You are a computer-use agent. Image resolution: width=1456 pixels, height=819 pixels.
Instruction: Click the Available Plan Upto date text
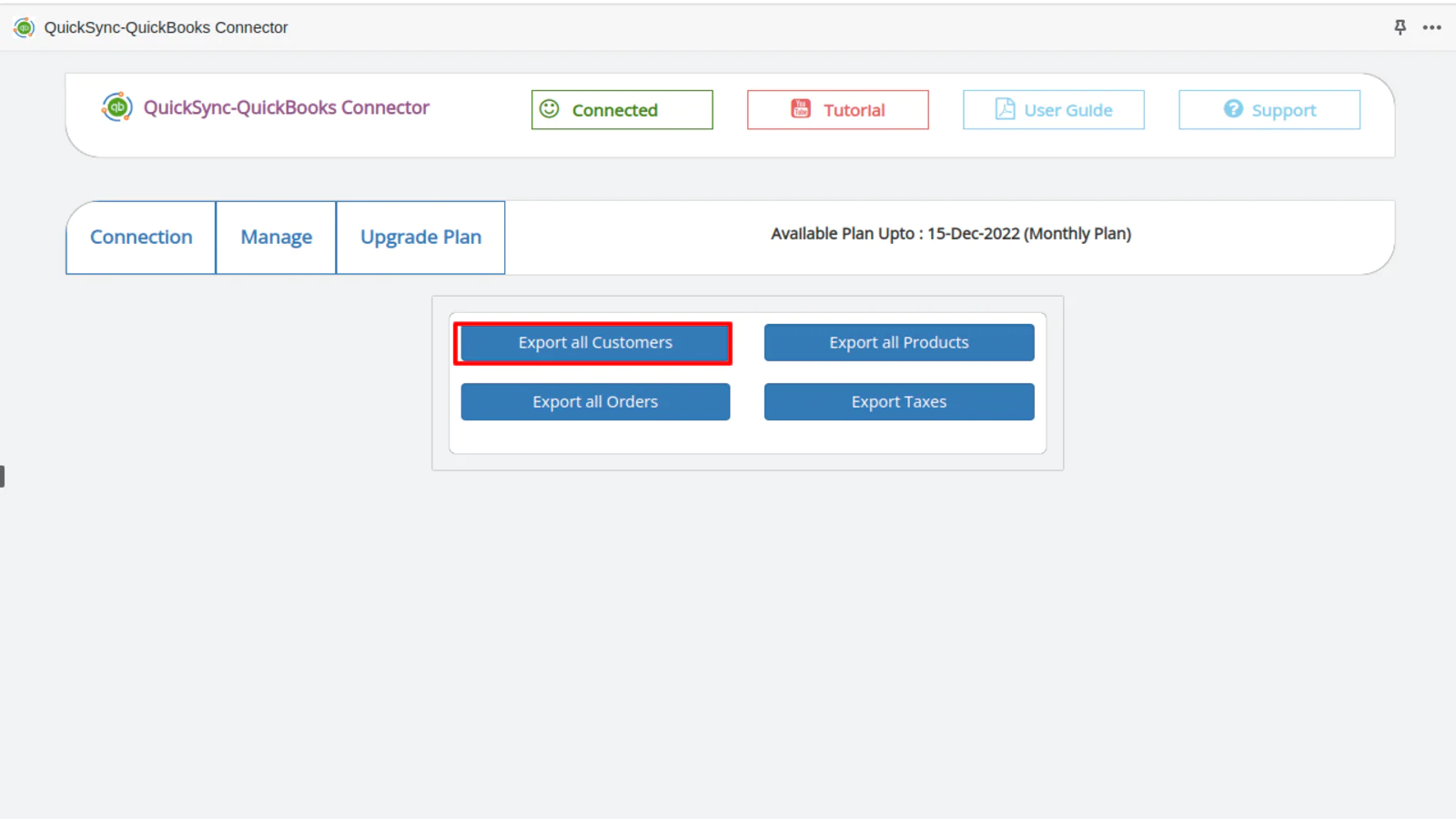(950, 234)
